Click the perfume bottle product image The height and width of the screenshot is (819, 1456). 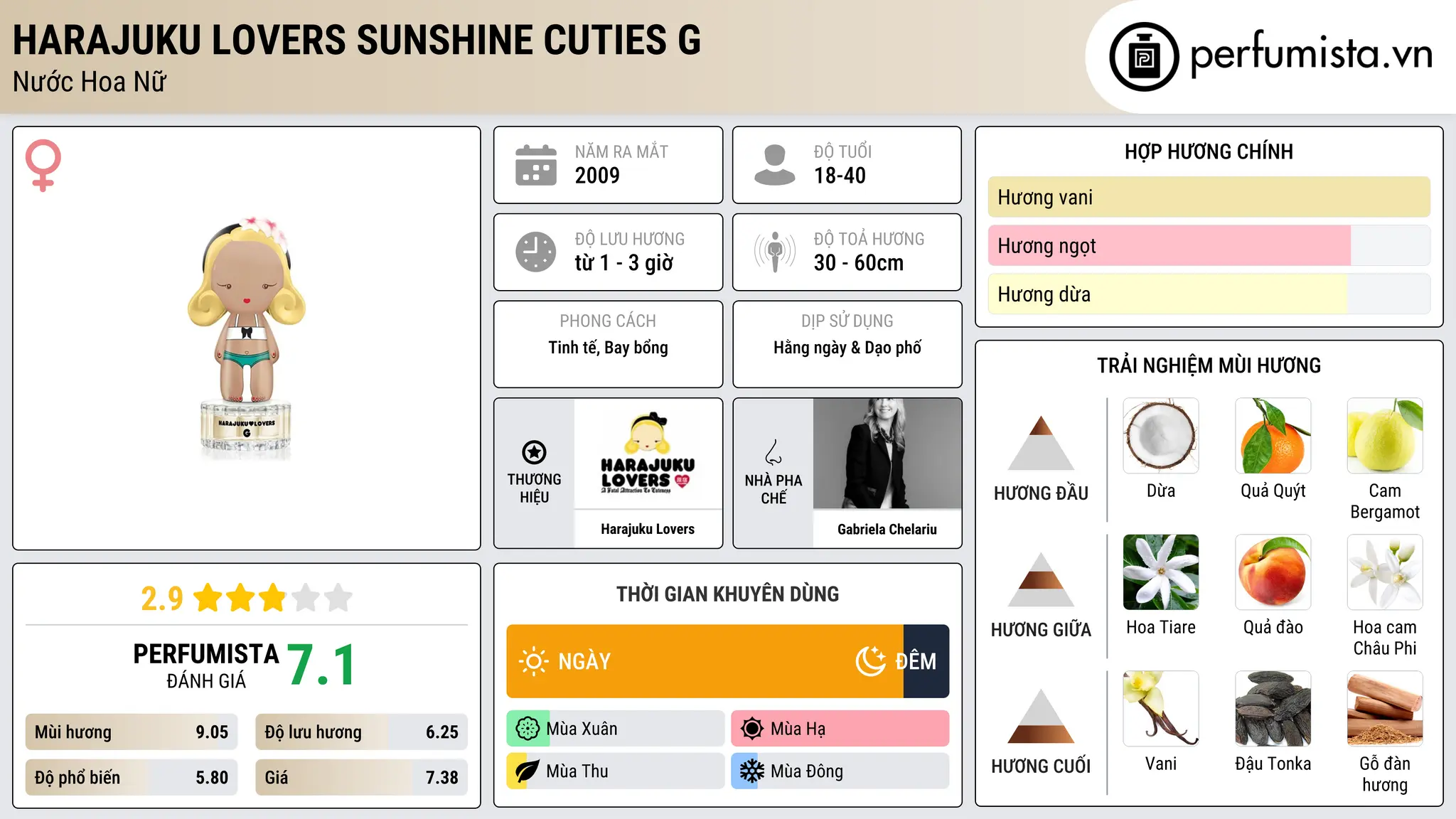(x=246, y=338)
